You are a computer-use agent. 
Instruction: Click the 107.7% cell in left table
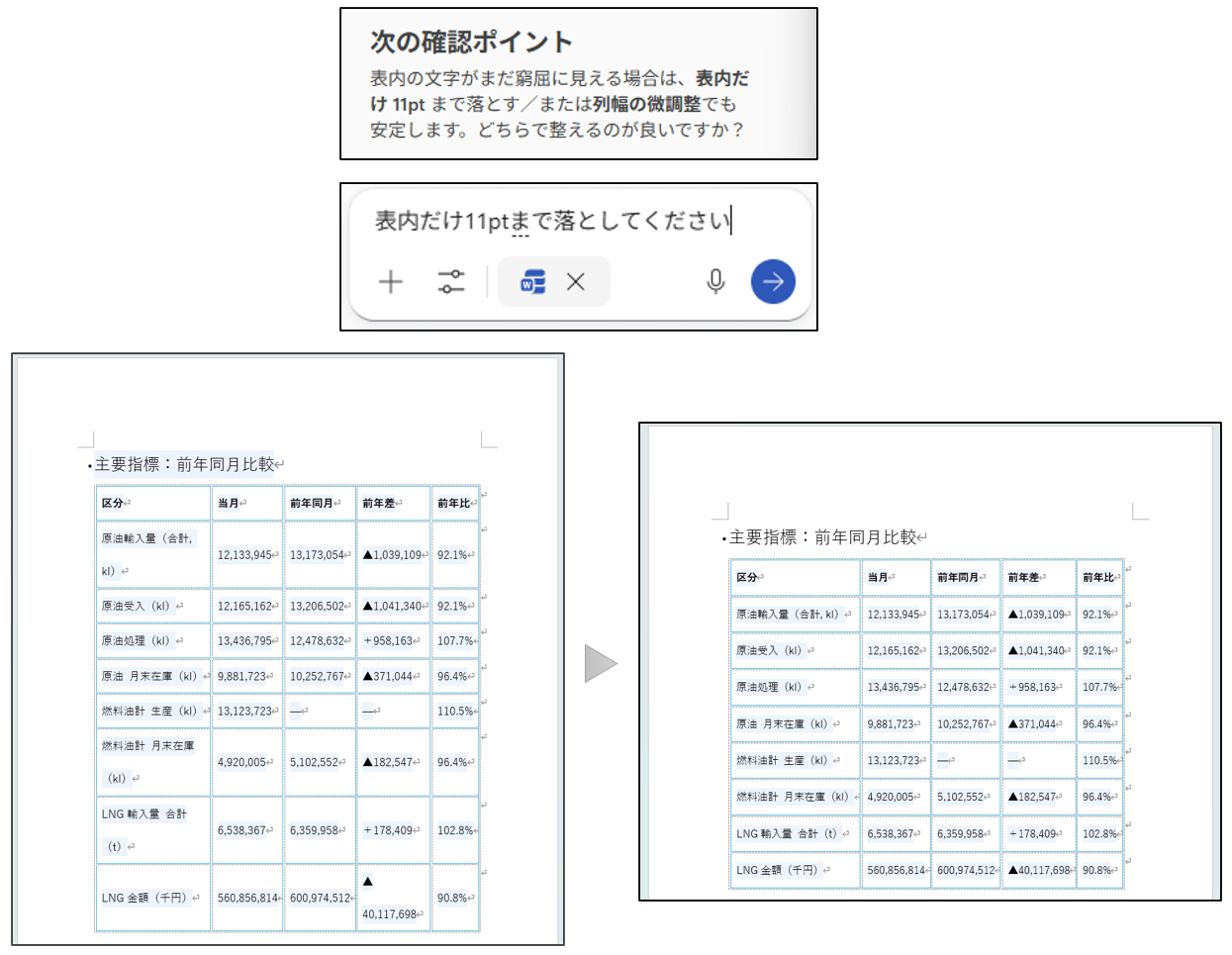(x=455, y=640)
